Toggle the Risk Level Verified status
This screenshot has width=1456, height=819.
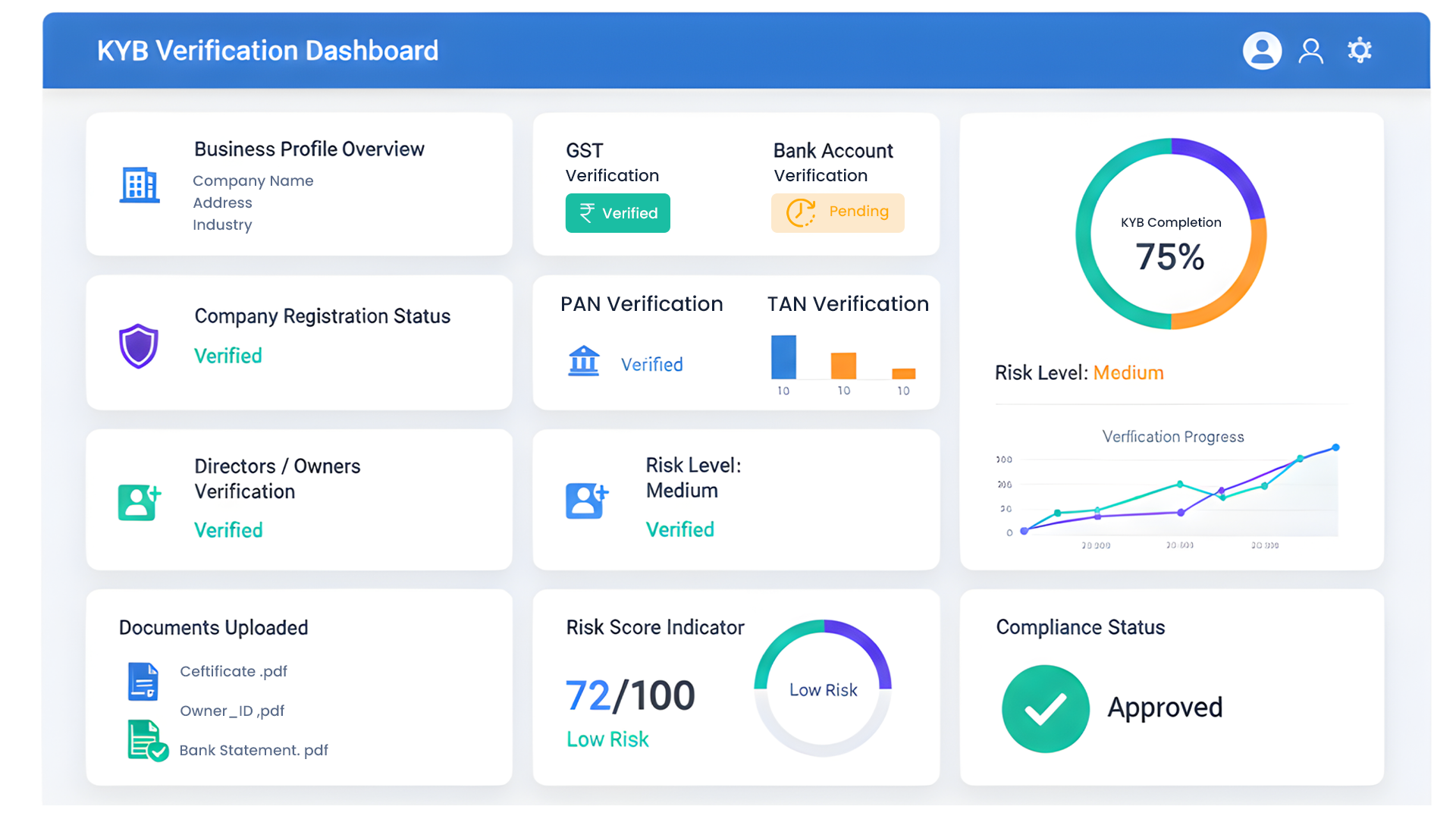(680, 529)
